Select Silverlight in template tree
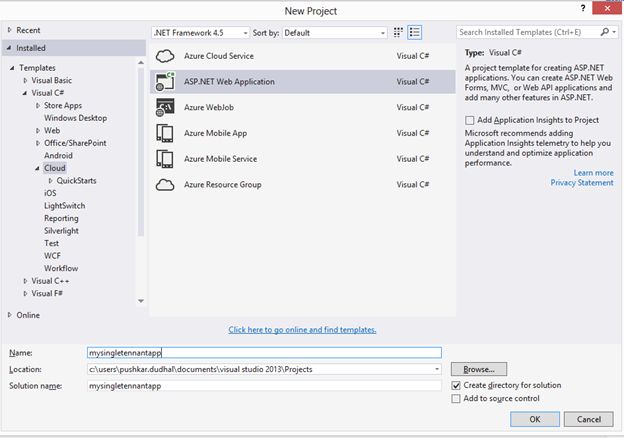Viewport: 624px width, 438px height. (61, 231)
